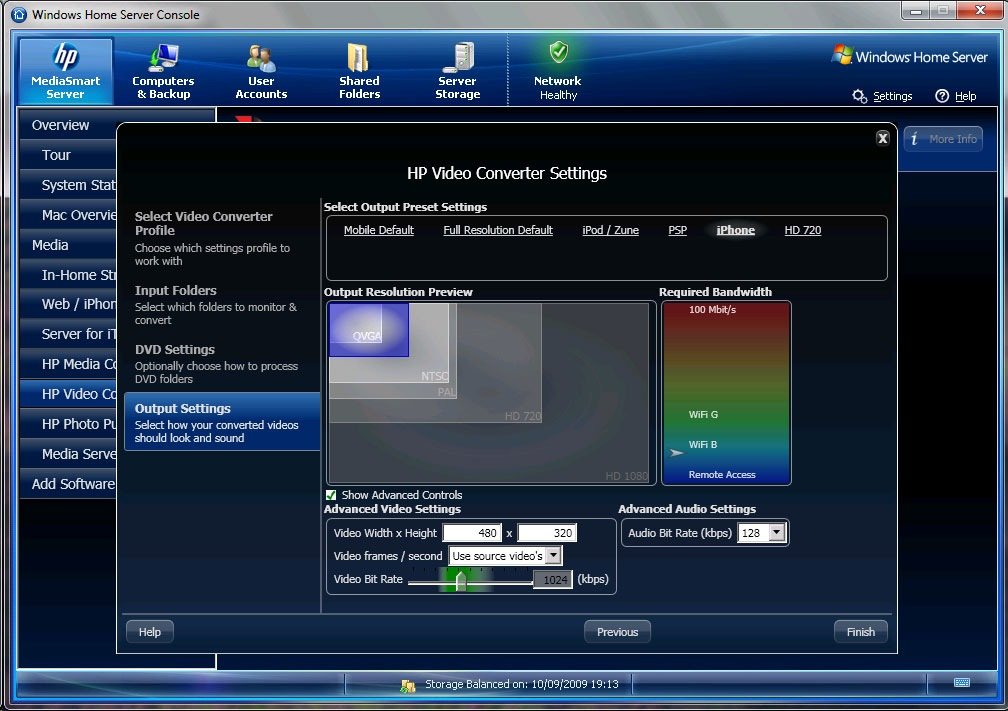Click the Video Bit Rate slider handle
The image size is (1008, 711).
[x=460, y=580]
